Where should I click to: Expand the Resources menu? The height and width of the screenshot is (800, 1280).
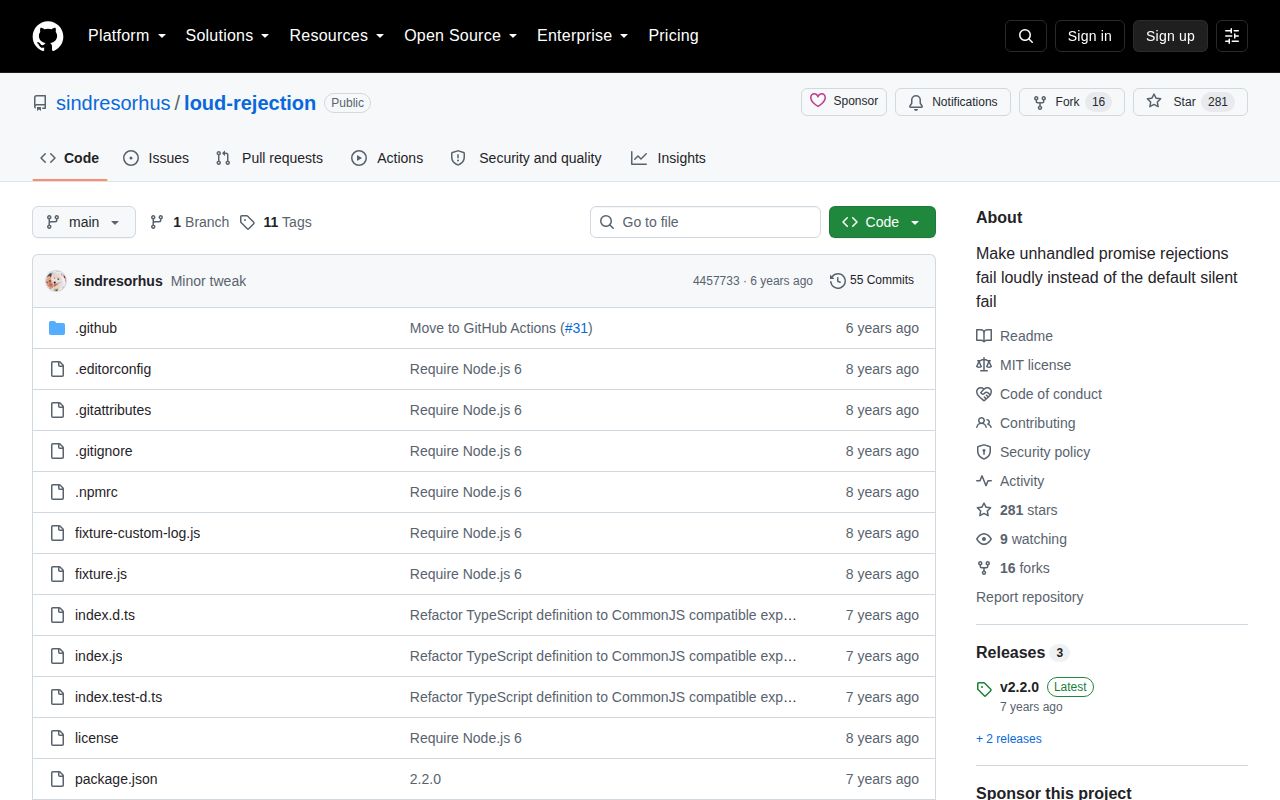pyautogui.click(x=337, y=36)
